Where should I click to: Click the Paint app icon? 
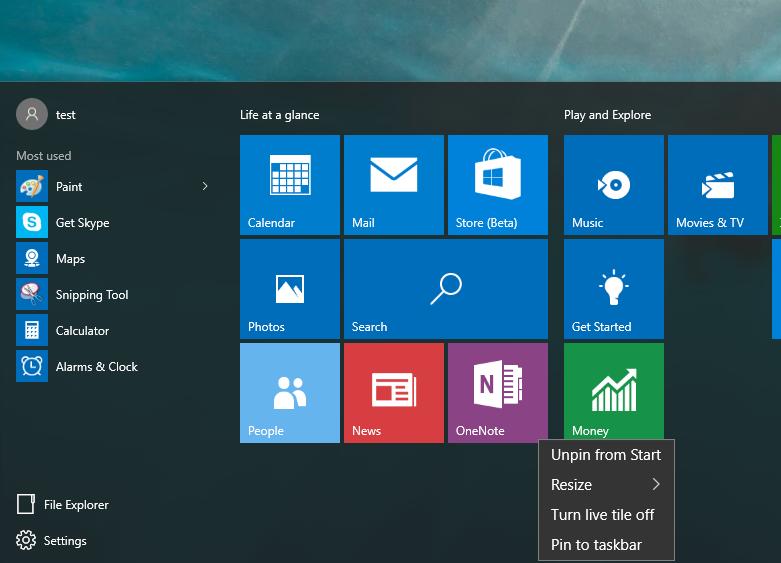tap(32, 186)
